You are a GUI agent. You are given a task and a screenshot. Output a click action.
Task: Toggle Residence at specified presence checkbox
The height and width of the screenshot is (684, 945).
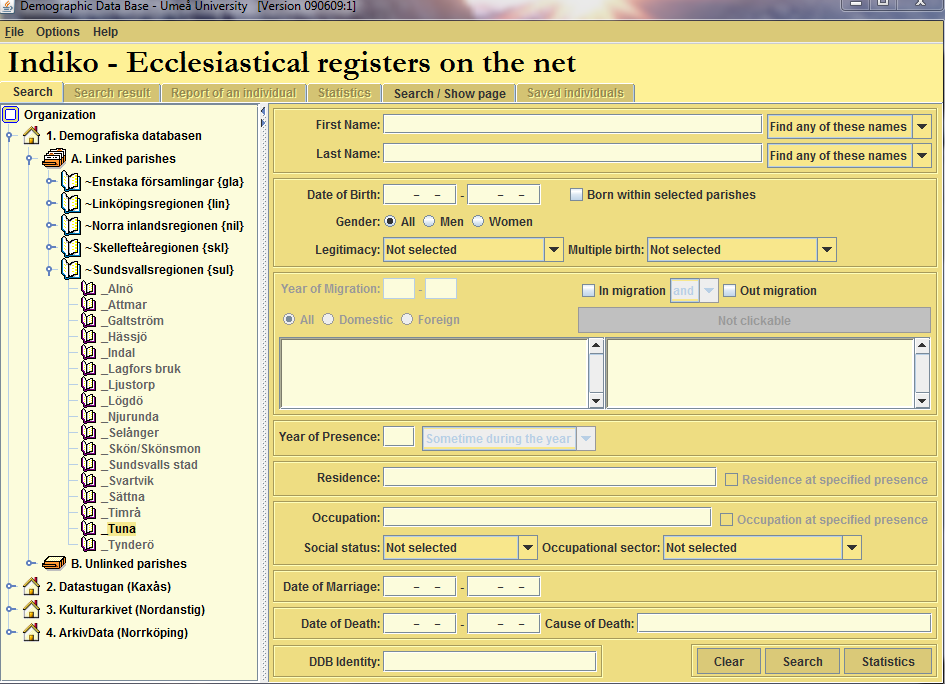pyautogui.click(x=731, y=479)
